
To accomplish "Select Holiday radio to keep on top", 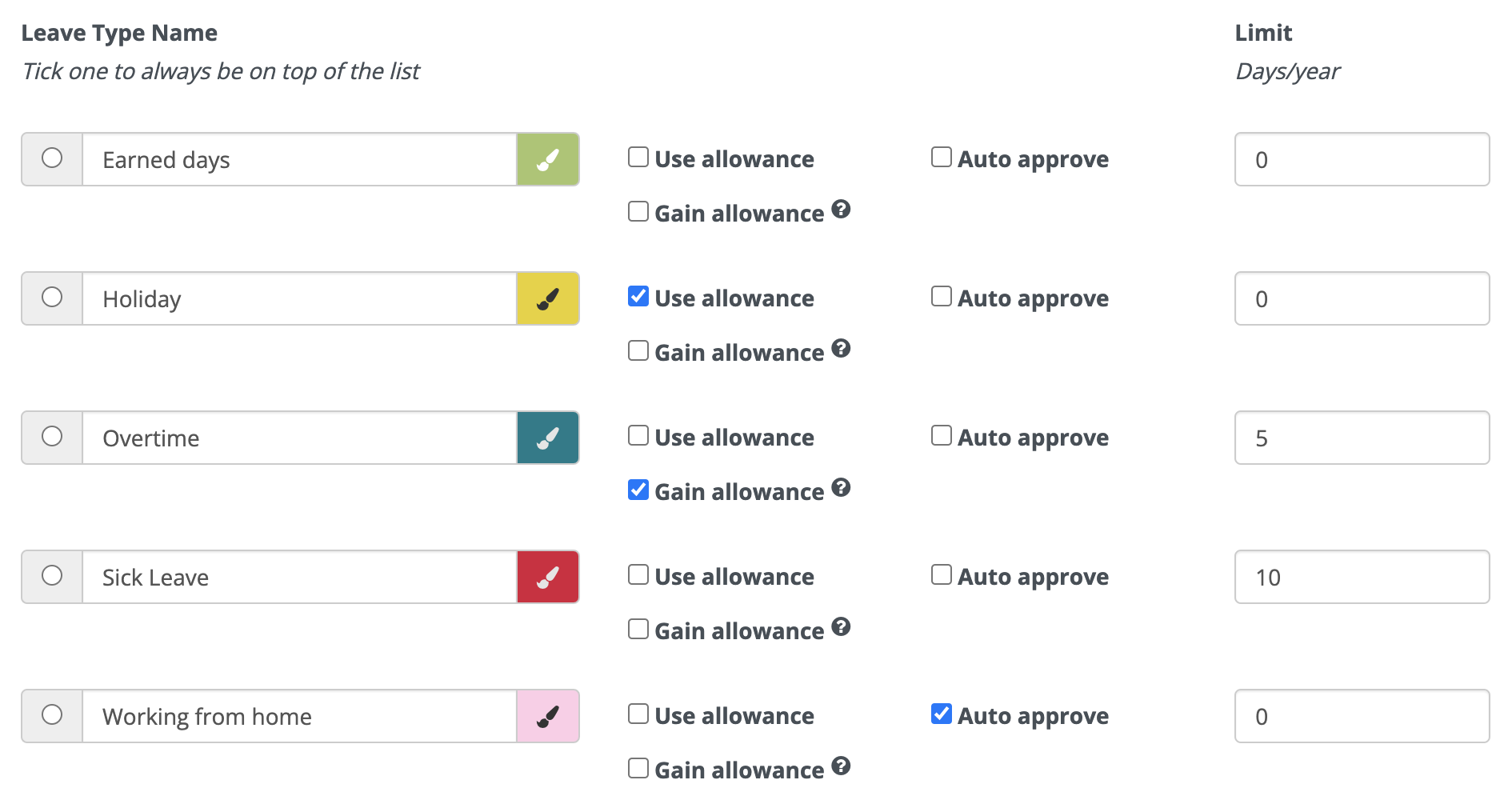I will [x=52, y=298].
